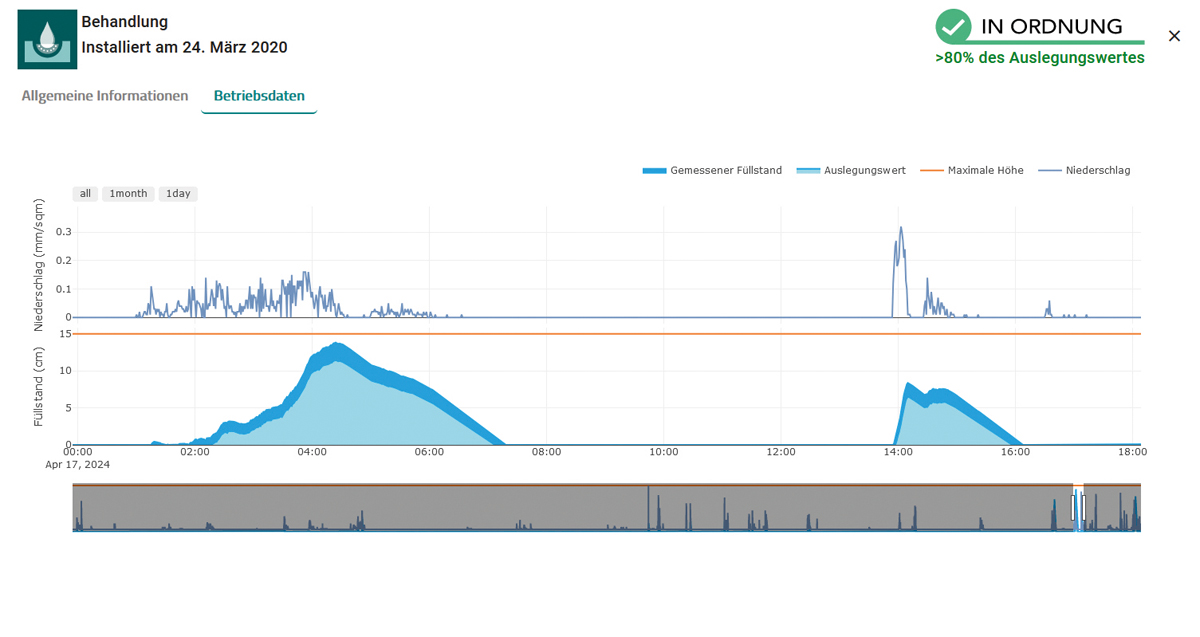Select the Betriebsdaten tab
The height and width of the screenshot is (637, 1200).
click(259, 96)
